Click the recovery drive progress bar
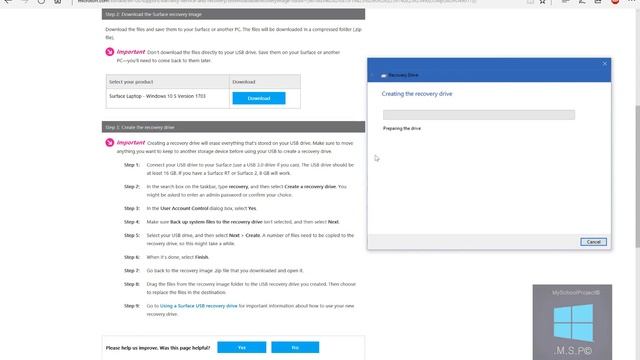 [479, 115]
